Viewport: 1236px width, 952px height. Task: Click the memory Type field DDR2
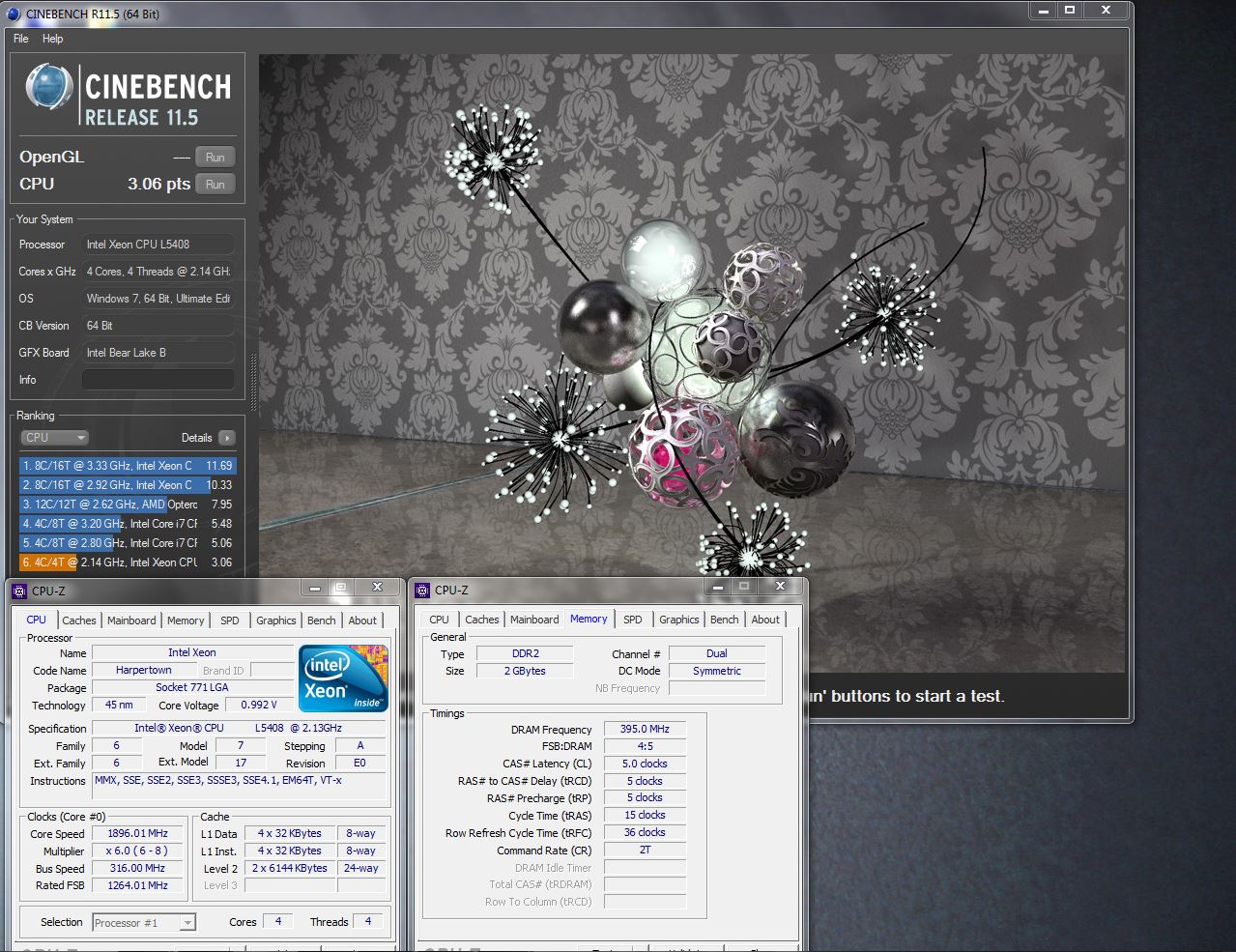coord(525,653)
